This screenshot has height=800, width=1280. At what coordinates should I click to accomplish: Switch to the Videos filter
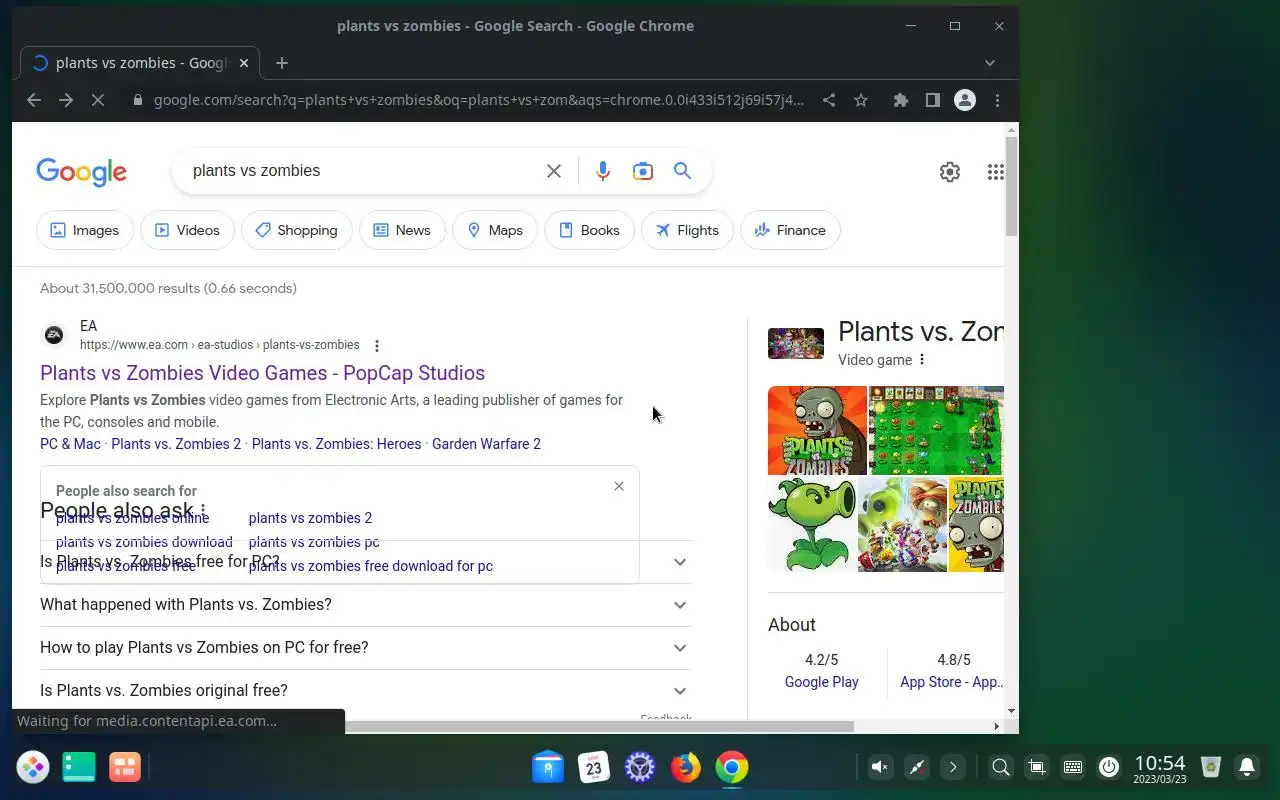point(187,230)
